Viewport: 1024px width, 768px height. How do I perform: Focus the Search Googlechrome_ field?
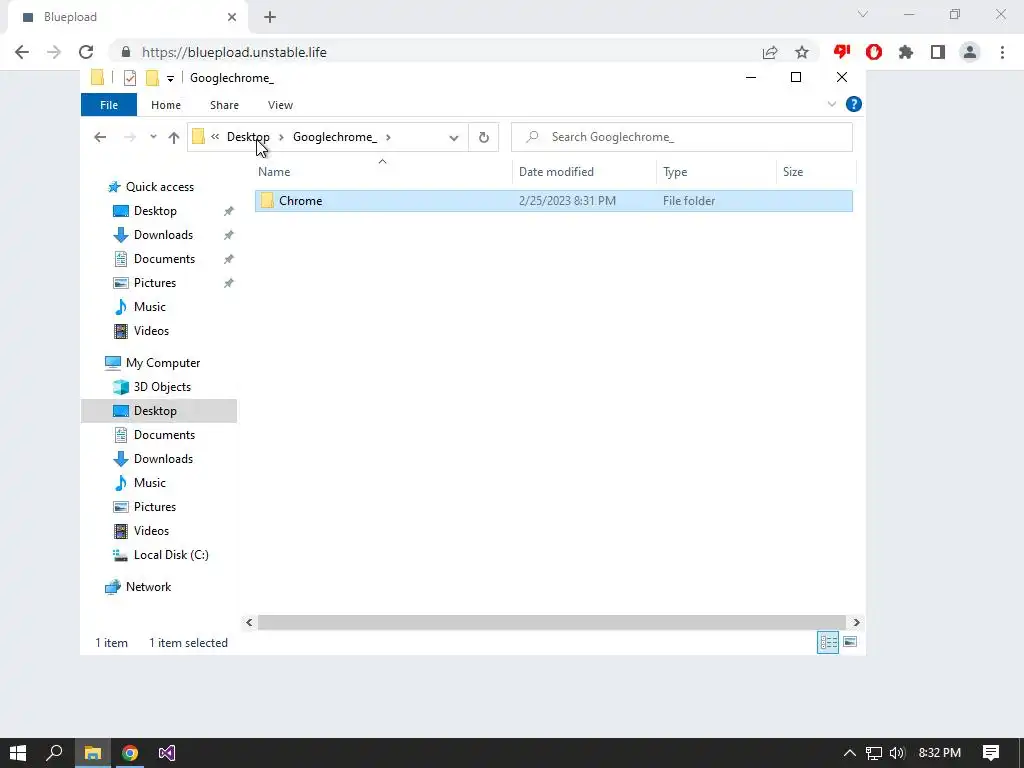[x=682, y=137]
